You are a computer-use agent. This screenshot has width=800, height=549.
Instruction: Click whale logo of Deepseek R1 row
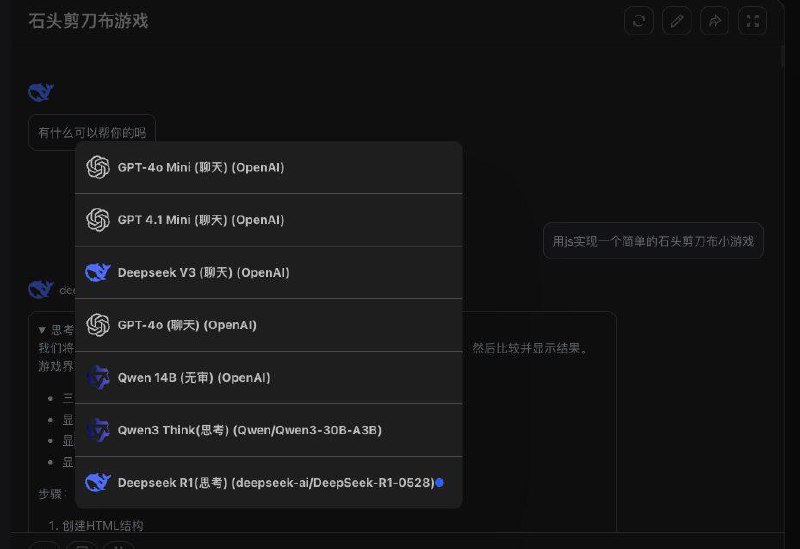(98, 482)
